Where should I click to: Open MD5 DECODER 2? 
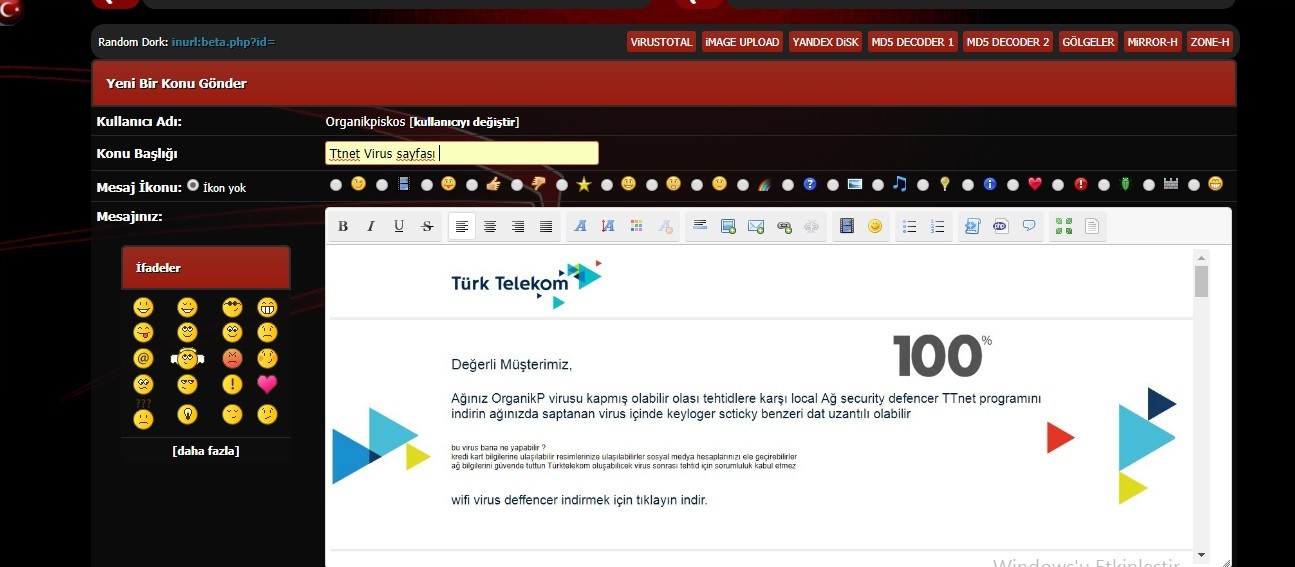1008,42
